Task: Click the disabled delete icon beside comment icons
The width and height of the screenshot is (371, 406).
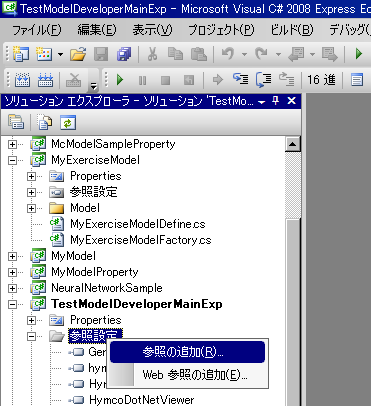Action: (74, 80)
